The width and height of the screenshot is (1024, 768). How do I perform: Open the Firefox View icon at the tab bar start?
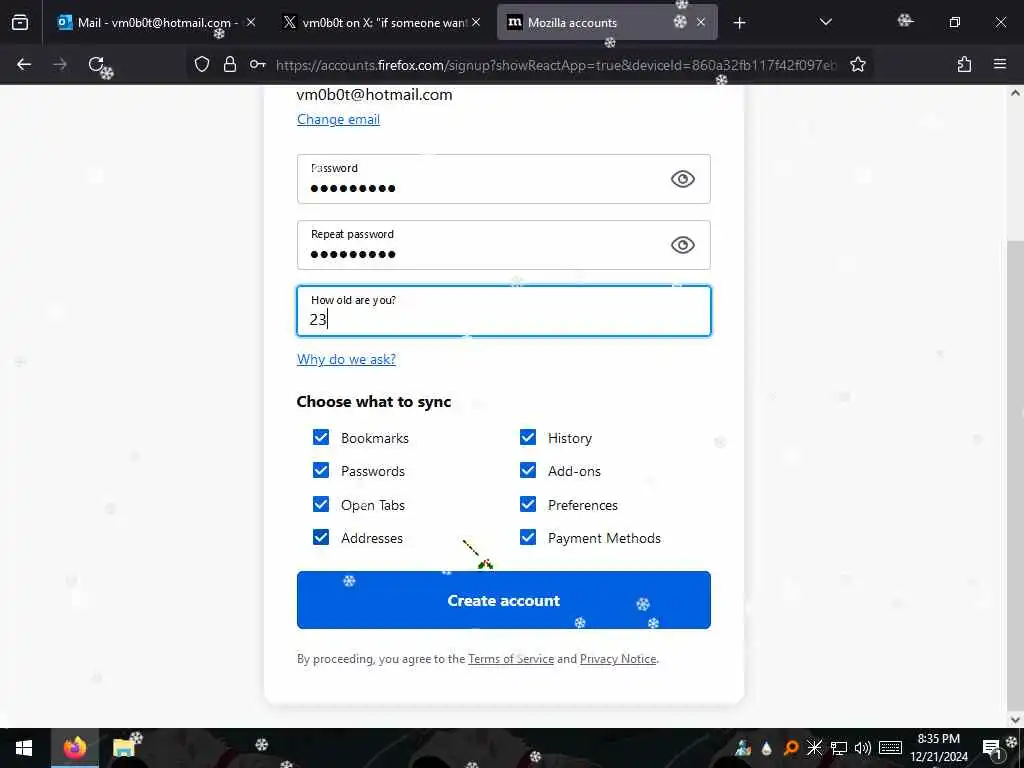(x=20, y=22)
